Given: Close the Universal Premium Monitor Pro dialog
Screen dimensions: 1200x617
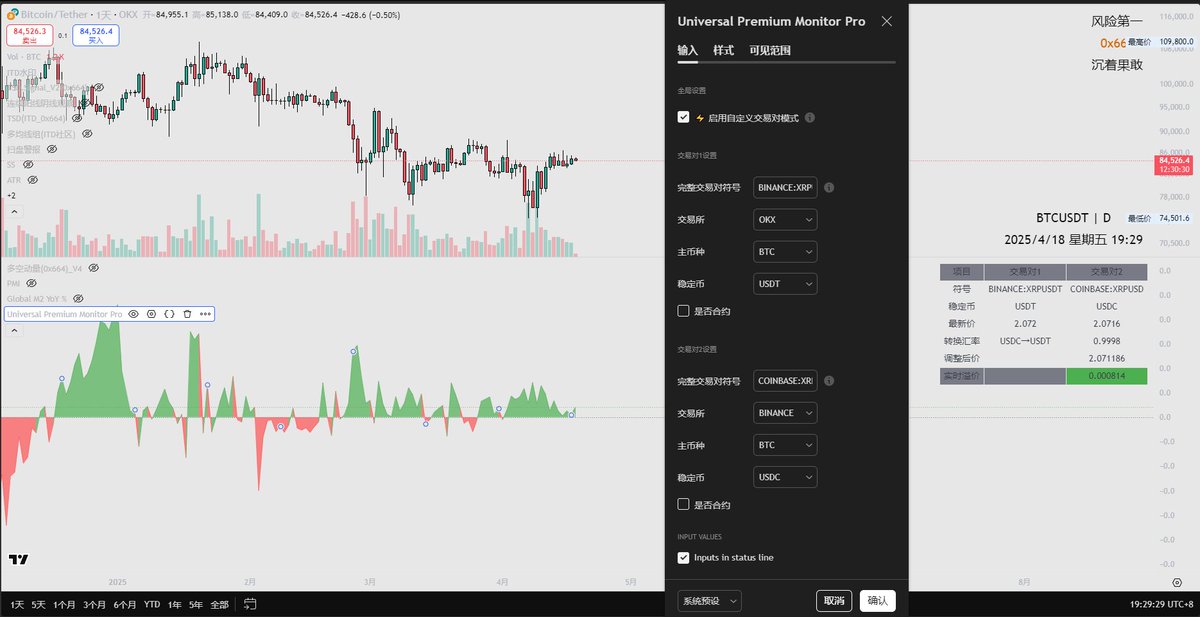Looking at the screenshot, I should tap(886, 21).
